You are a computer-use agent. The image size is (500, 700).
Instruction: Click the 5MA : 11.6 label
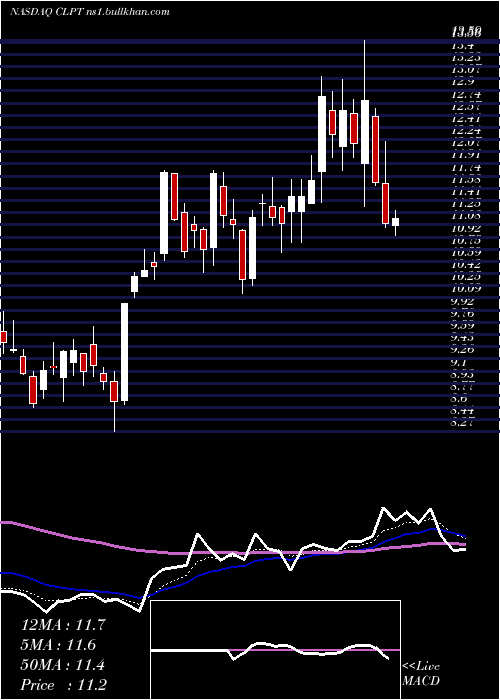[x=59, y=645]
